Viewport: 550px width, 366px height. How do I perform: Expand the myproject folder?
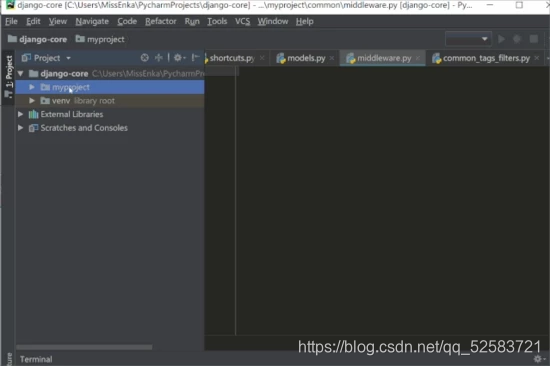tap(32, 87)
